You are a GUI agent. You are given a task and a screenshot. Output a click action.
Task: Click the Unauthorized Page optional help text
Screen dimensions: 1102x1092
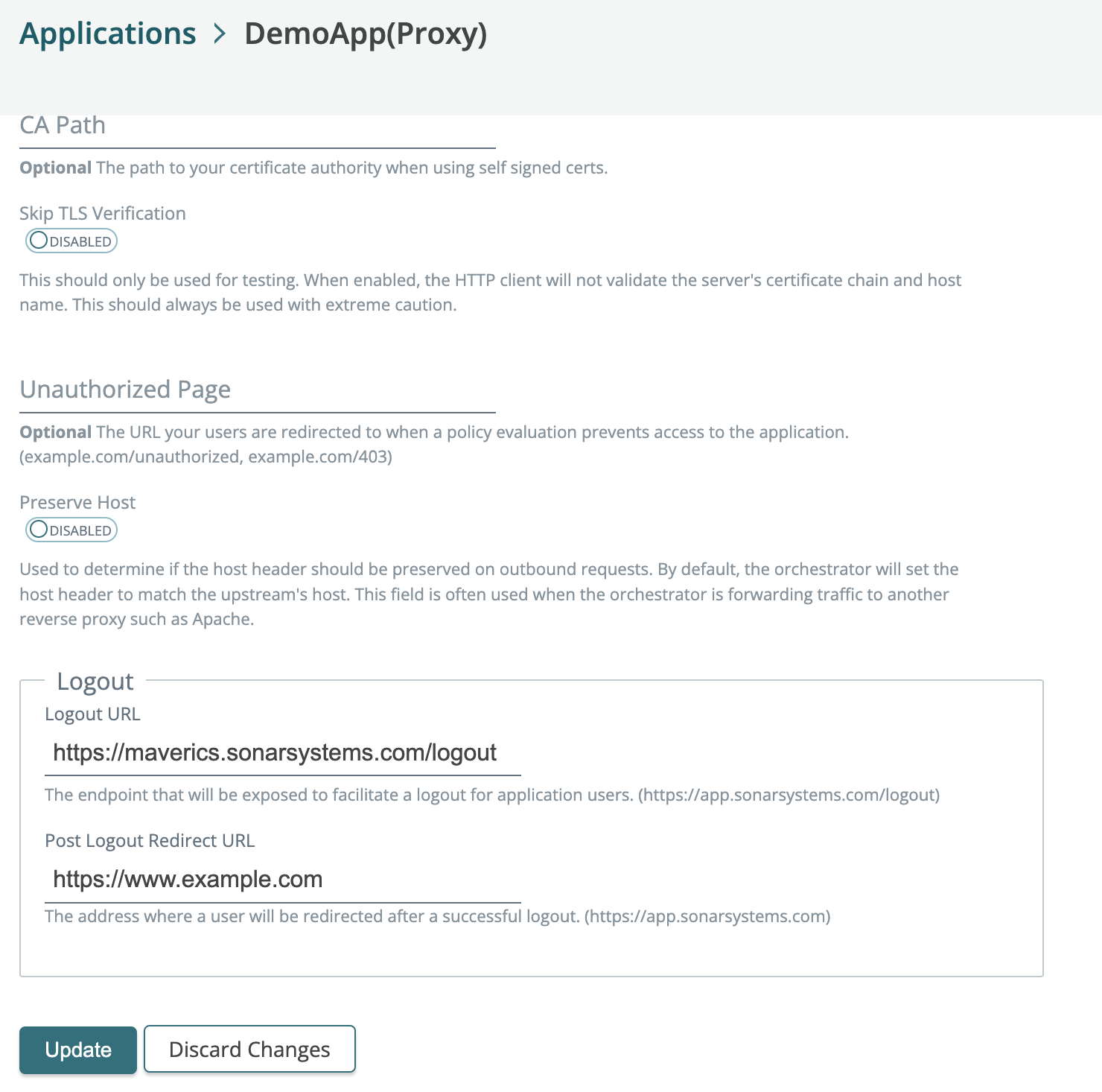pyautogui.click(x=434, y=445)
